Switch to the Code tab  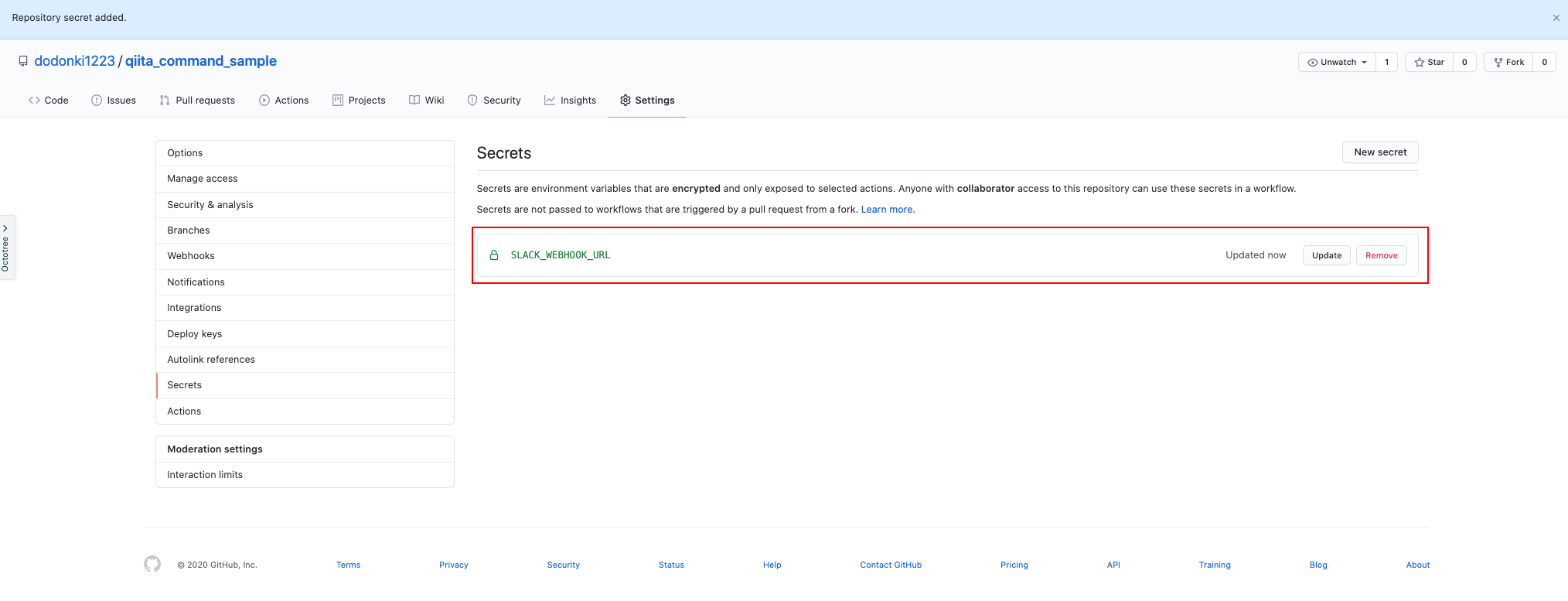pos(48,101)
